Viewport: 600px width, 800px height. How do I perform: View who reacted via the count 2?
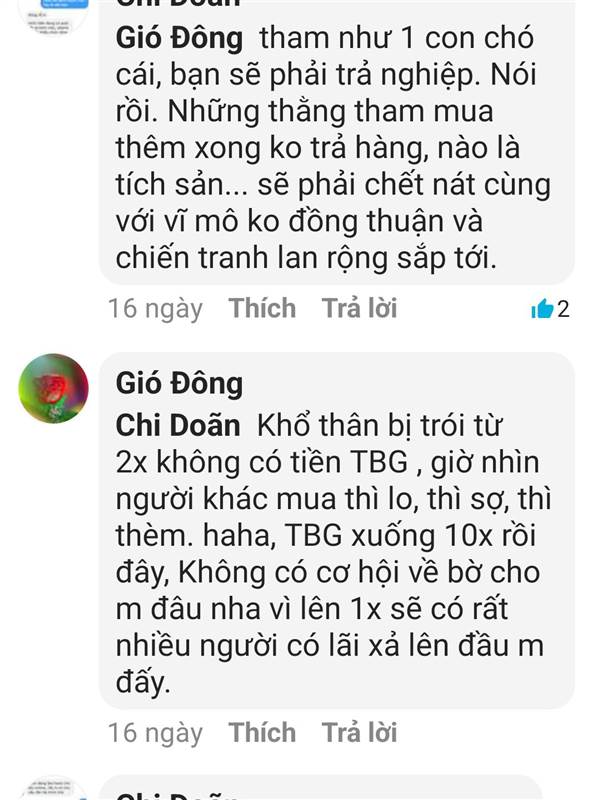click(x=563, y=309)
